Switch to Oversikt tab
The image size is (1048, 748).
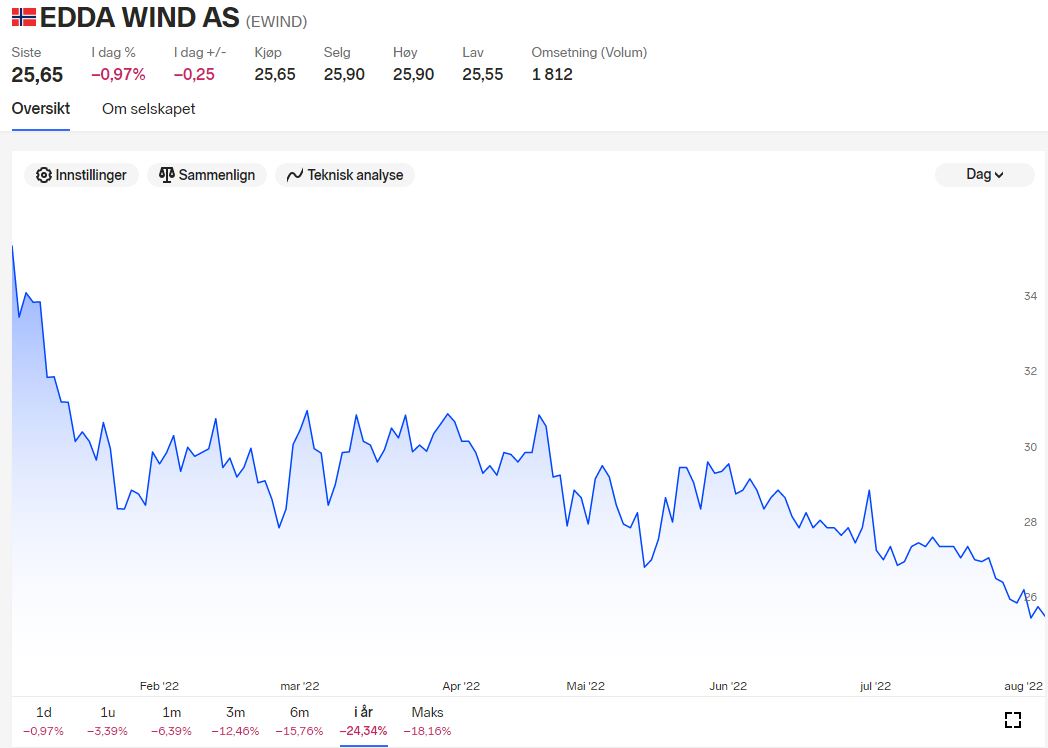(41, 108)
